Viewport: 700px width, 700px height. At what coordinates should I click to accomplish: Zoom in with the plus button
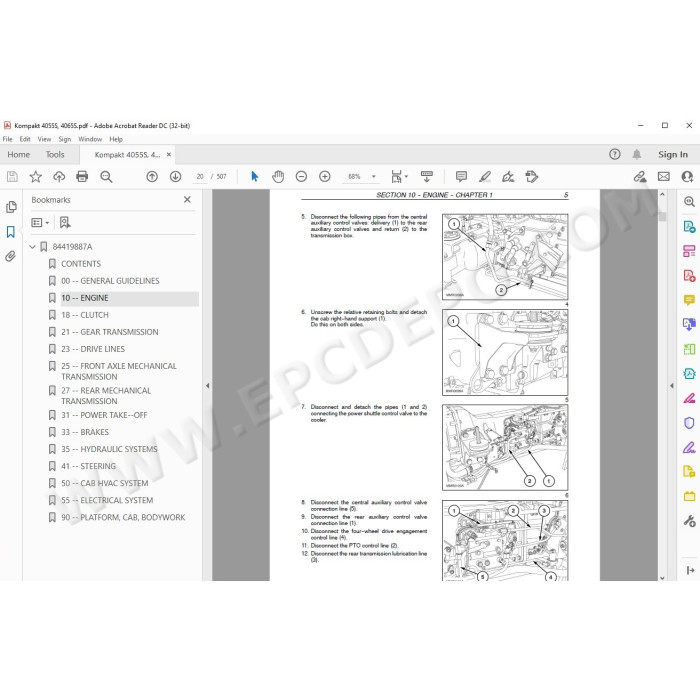[325, 177]
